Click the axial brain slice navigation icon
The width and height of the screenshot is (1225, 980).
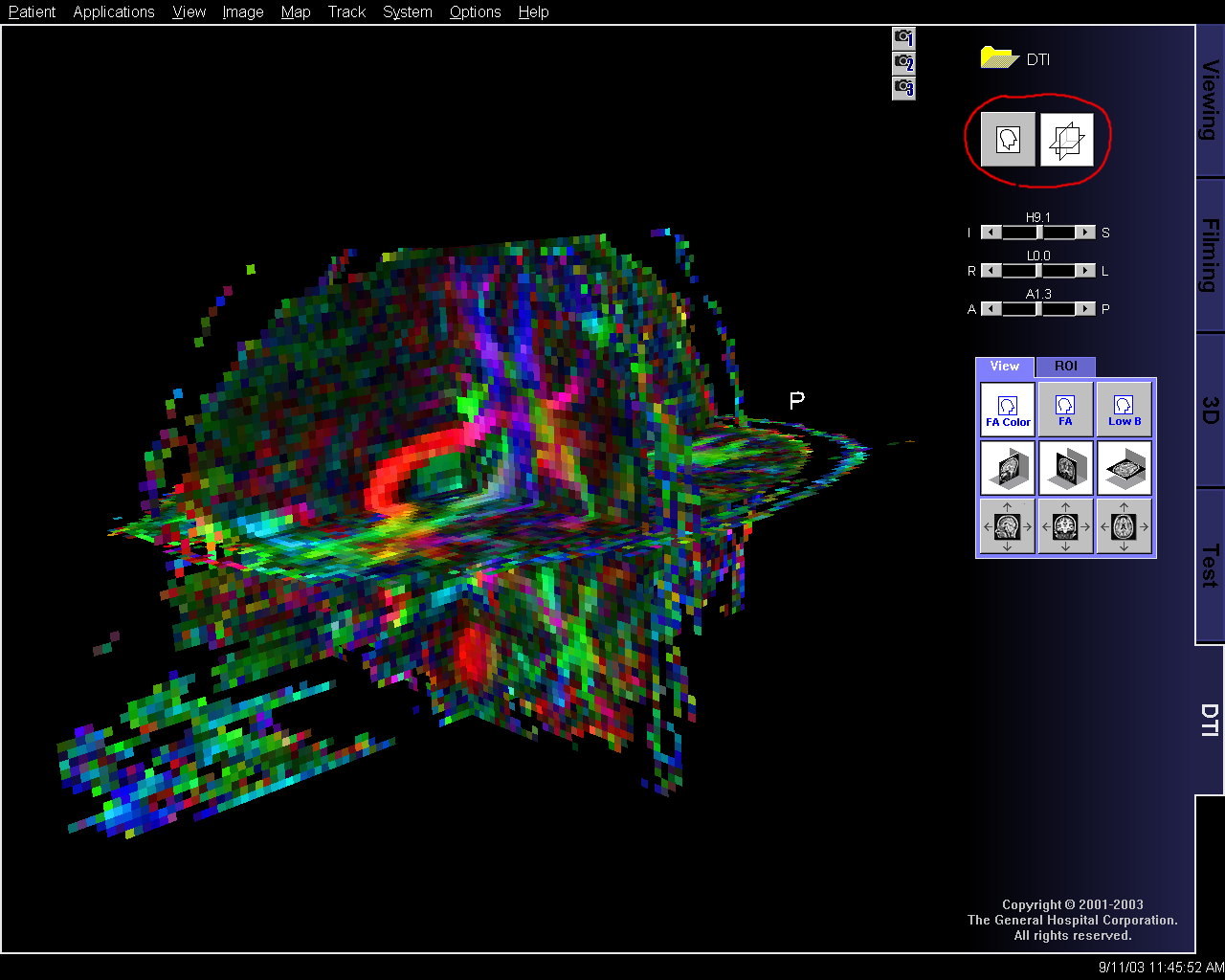(1124, 526)
